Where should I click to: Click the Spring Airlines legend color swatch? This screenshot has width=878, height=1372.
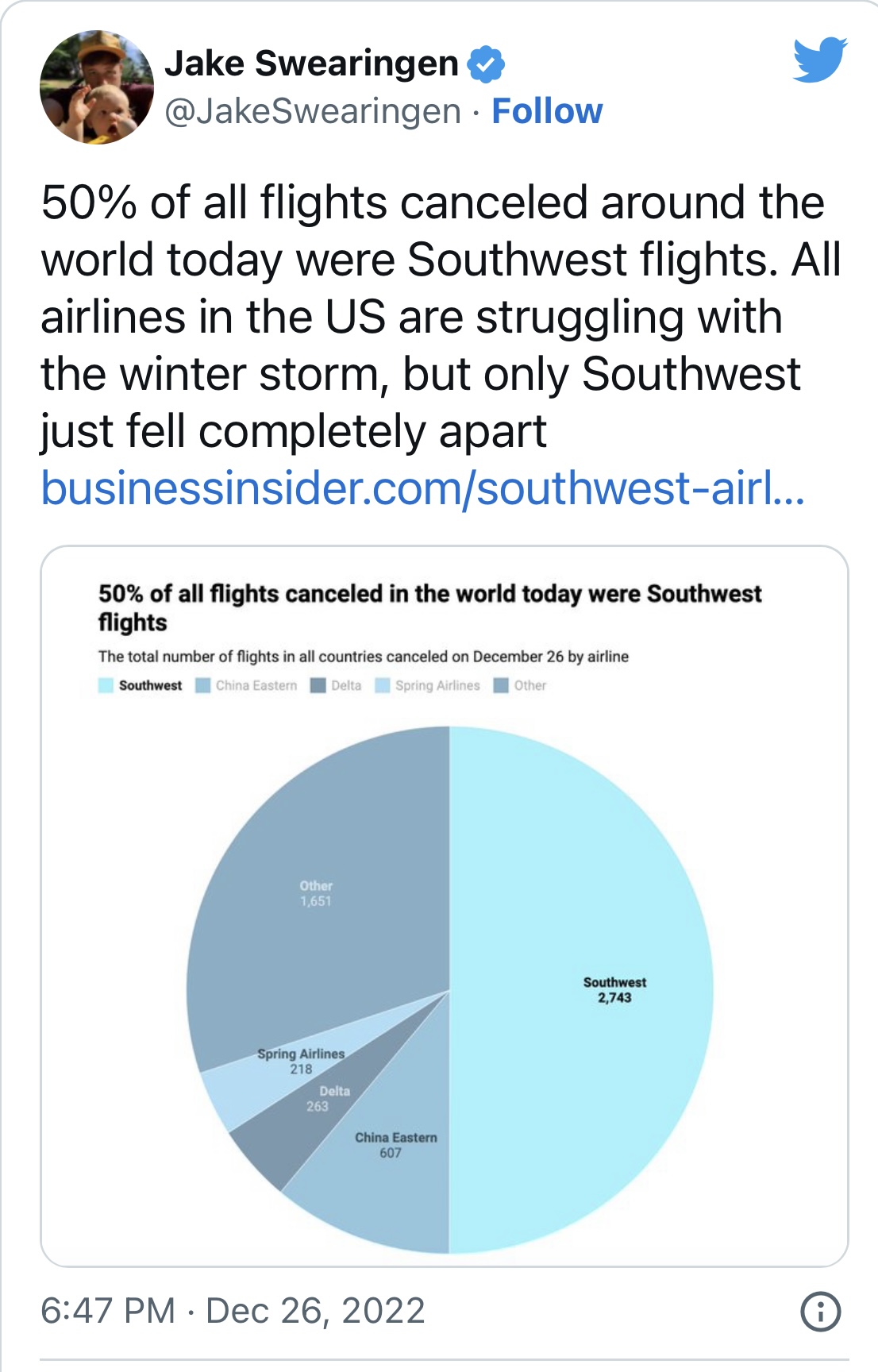point(383,685)
